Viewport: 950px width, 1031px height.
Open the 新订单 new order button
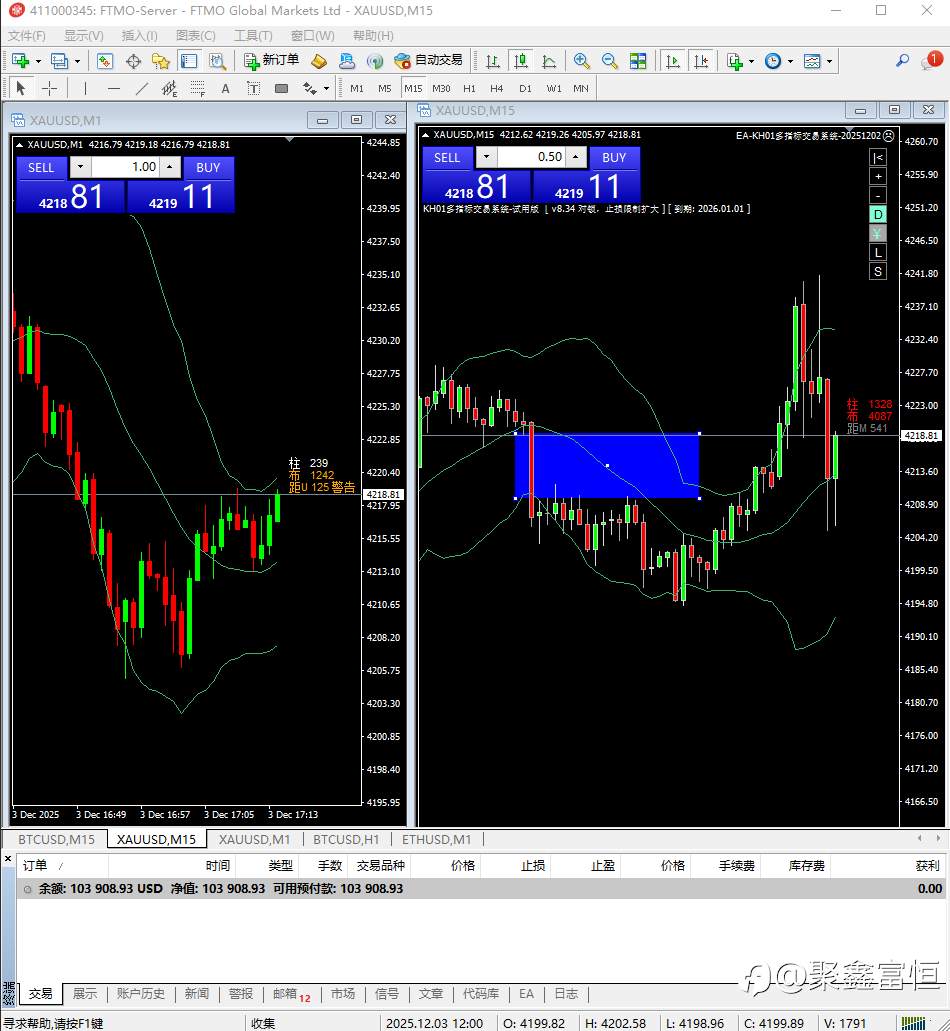(x=272, y=60)
